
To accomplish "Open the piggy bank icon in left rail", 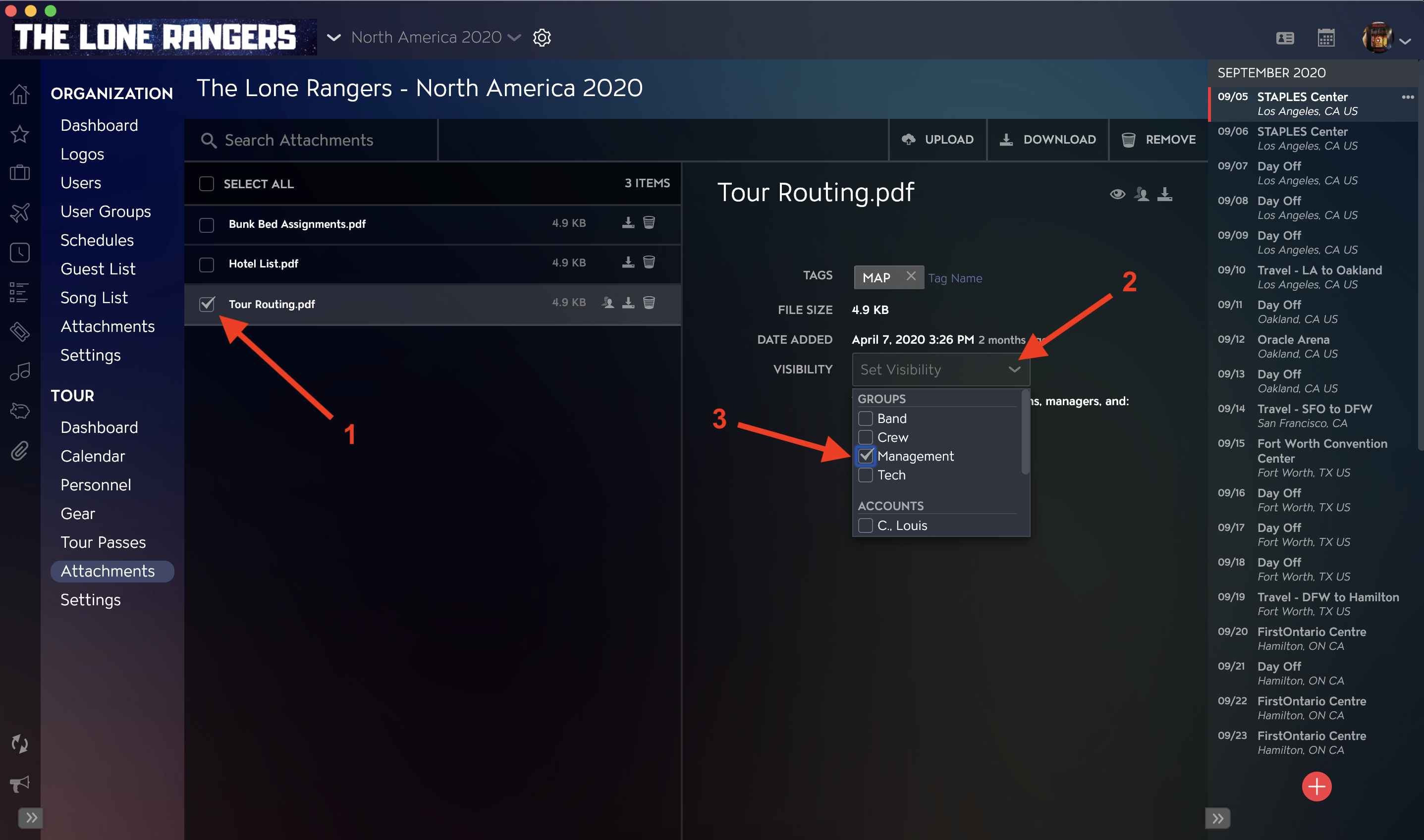I will [20, 411].
